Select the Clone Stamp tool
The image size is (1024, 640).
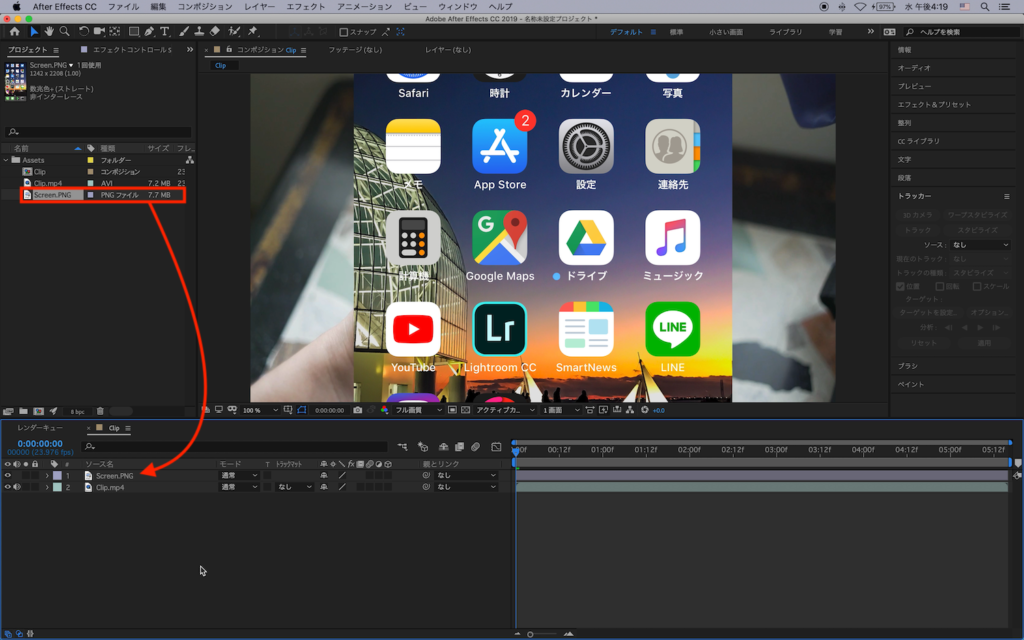200,32
